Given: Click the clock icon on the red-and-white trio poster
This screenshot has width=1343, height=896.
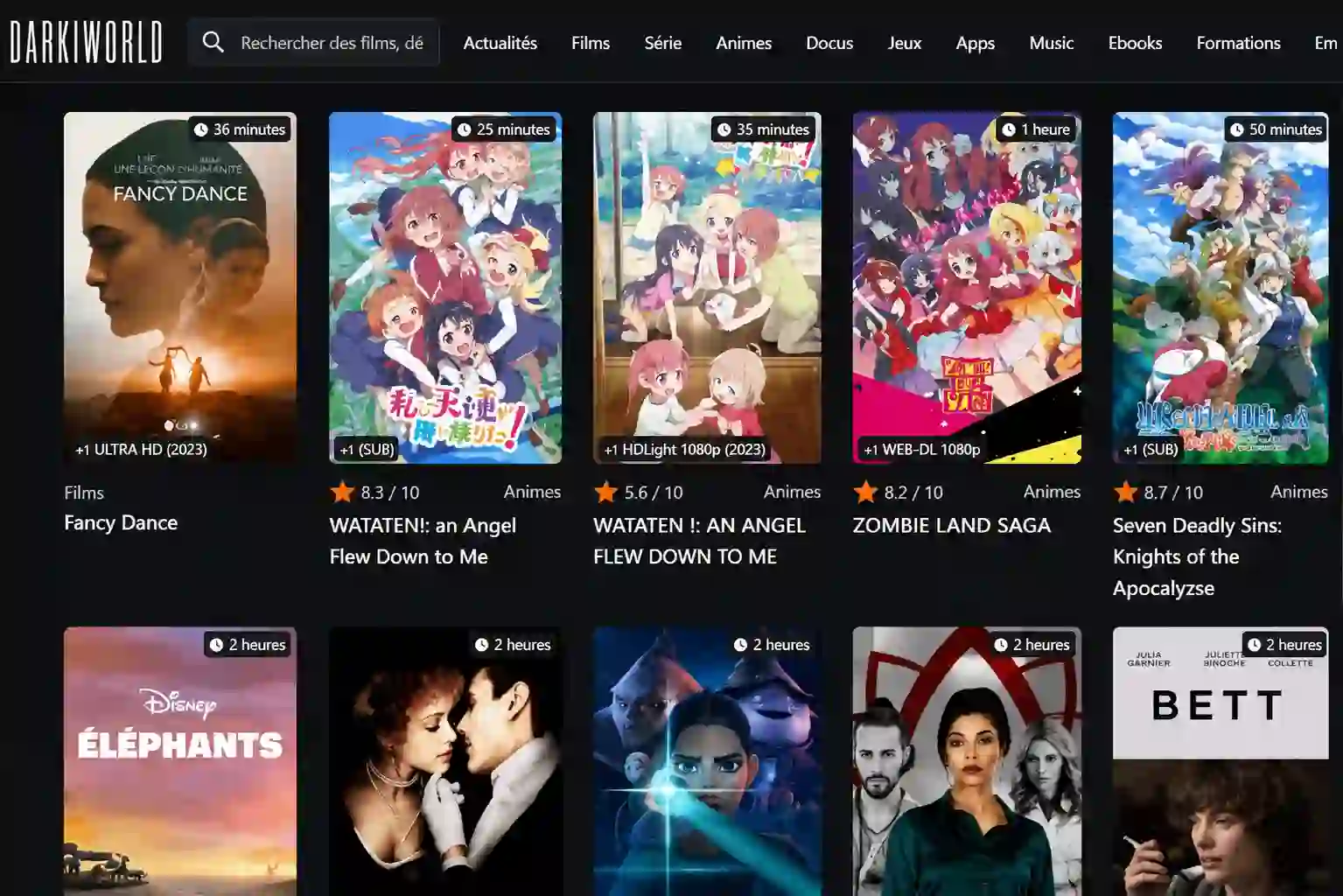Looking at the screenshot, I should (x=1001, y=645).
